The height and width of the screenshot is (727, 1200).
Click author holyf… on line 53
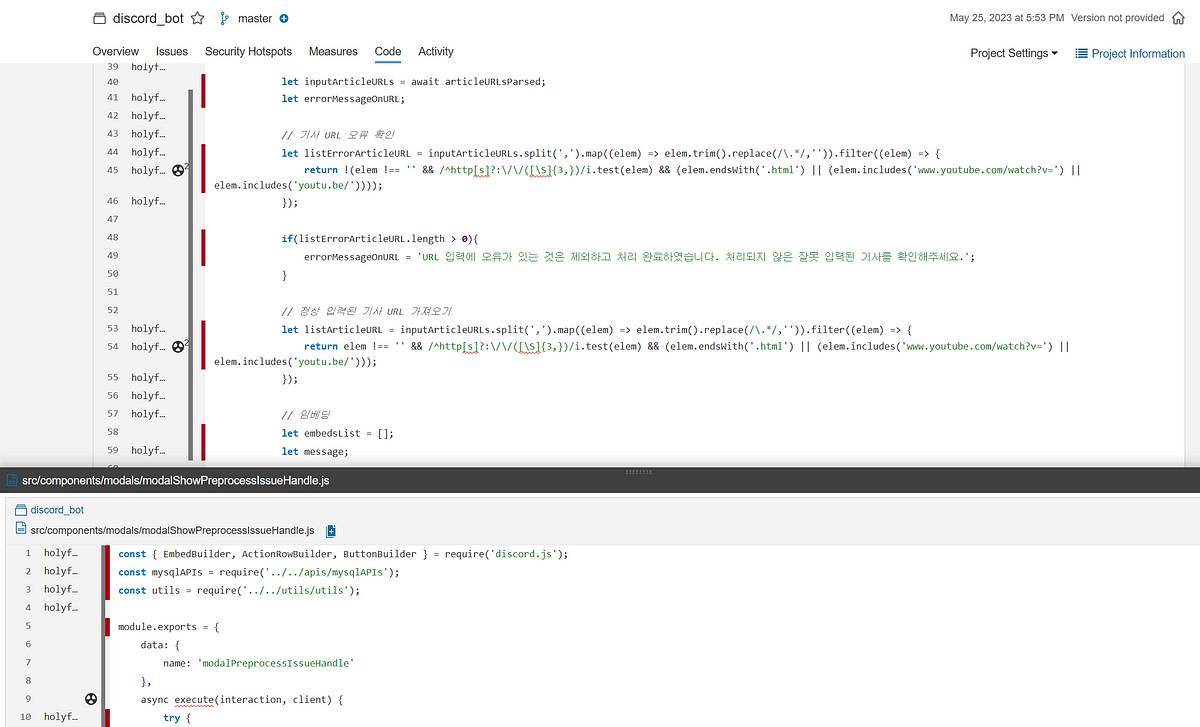148,328
